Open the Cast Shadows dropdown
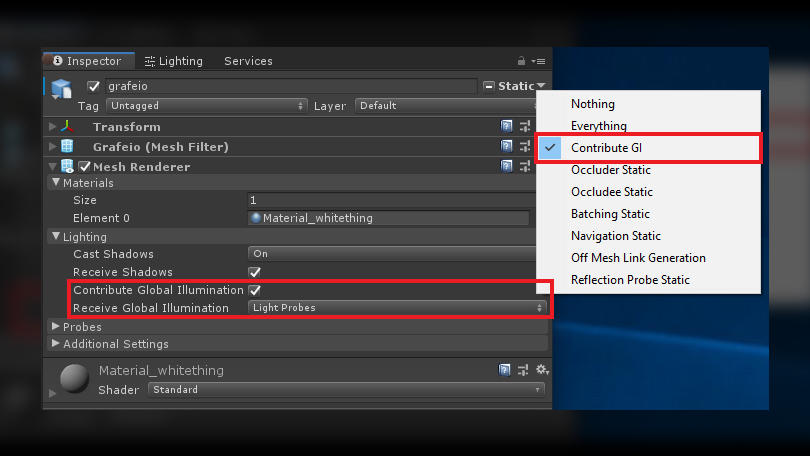810x456 pixels. (392, 254)
